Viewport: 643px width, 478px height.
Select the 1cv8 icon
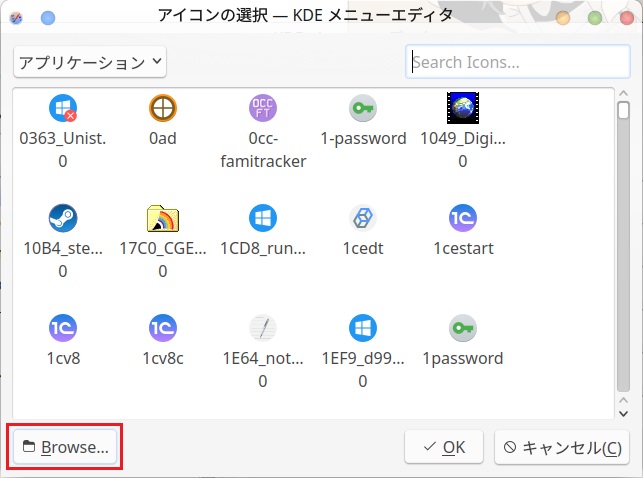click(x=62, y=328)
